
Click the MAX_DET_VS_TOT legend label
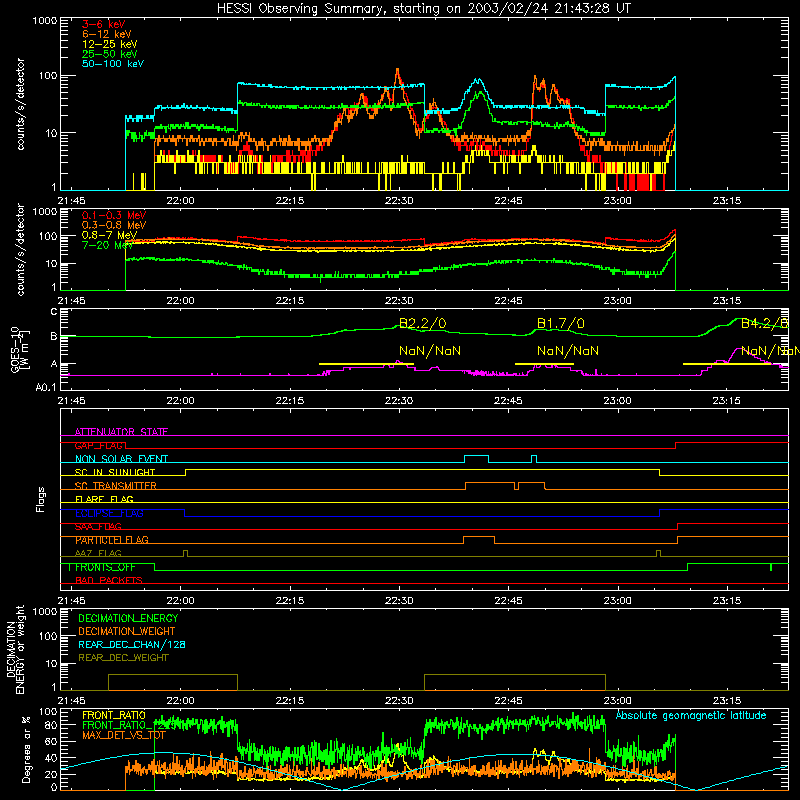(124, 735)
